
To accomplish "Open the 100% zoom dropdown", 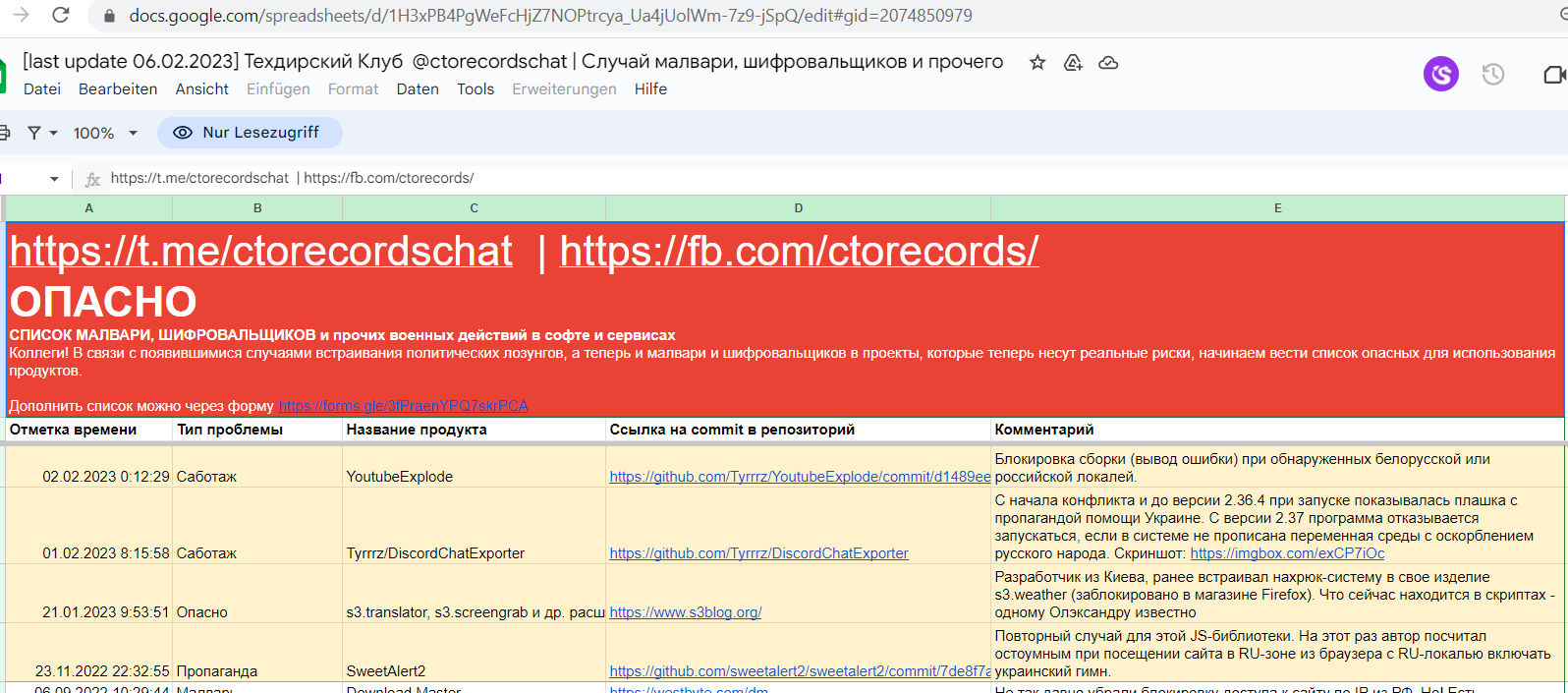I will coord(105,133).
